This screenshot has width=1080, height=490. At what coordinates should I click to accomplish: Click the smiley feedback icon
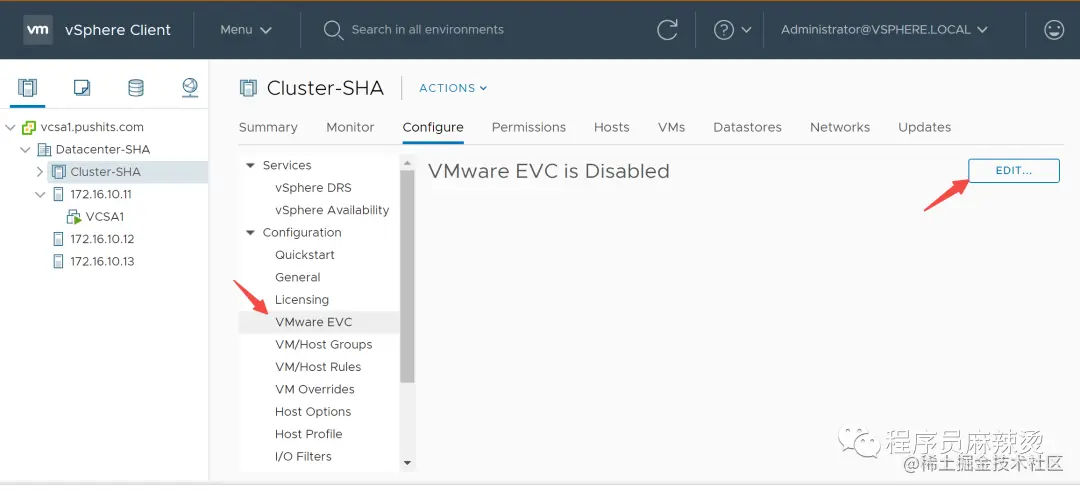(1054, 30)
